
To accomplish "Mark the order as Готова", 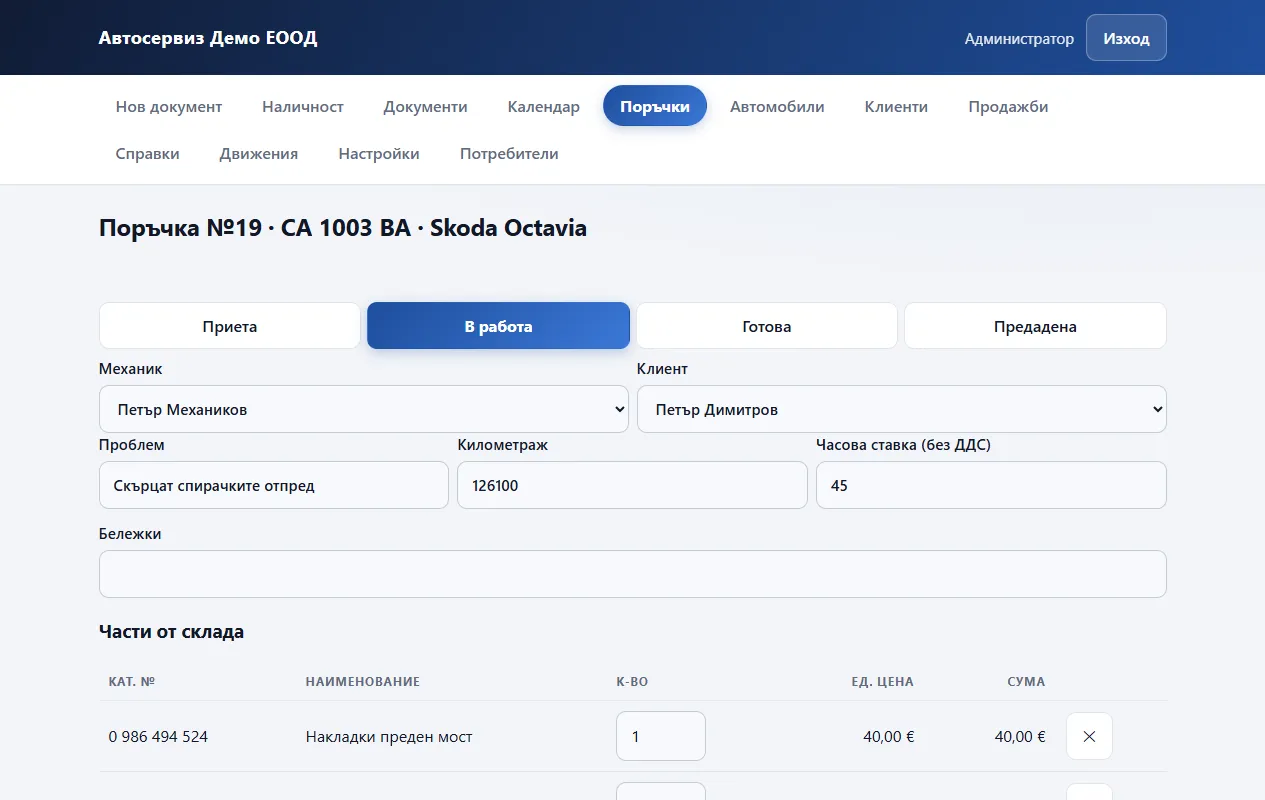I will 767,326.
